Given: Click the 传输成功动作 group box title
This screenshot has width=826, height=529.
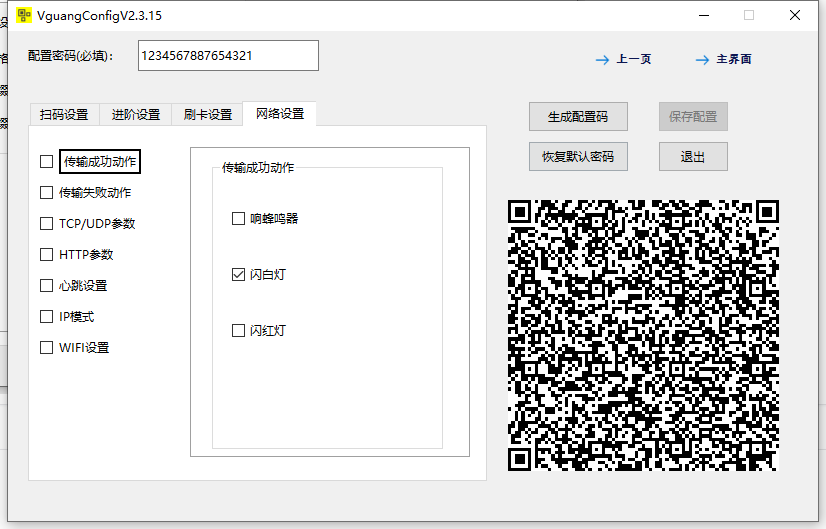Looking at the screenshot, I should (258, 168).
